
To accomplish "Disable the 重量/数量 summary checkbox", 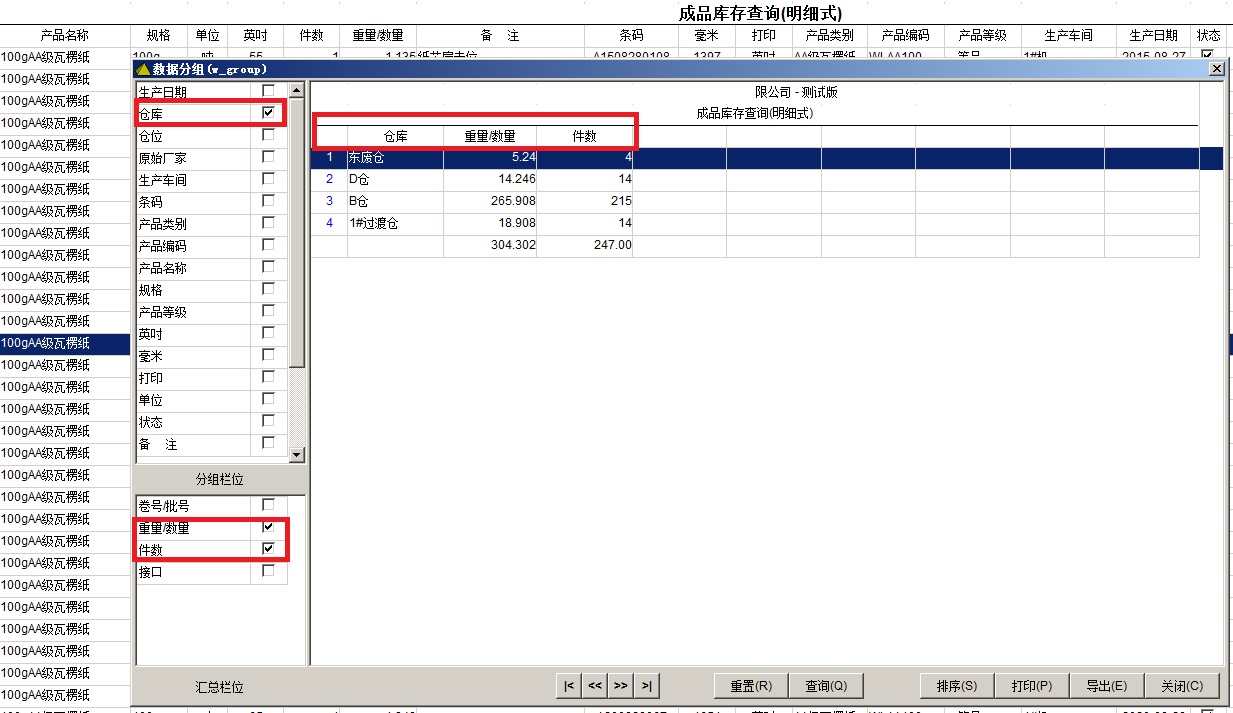I will pos(268,527).
